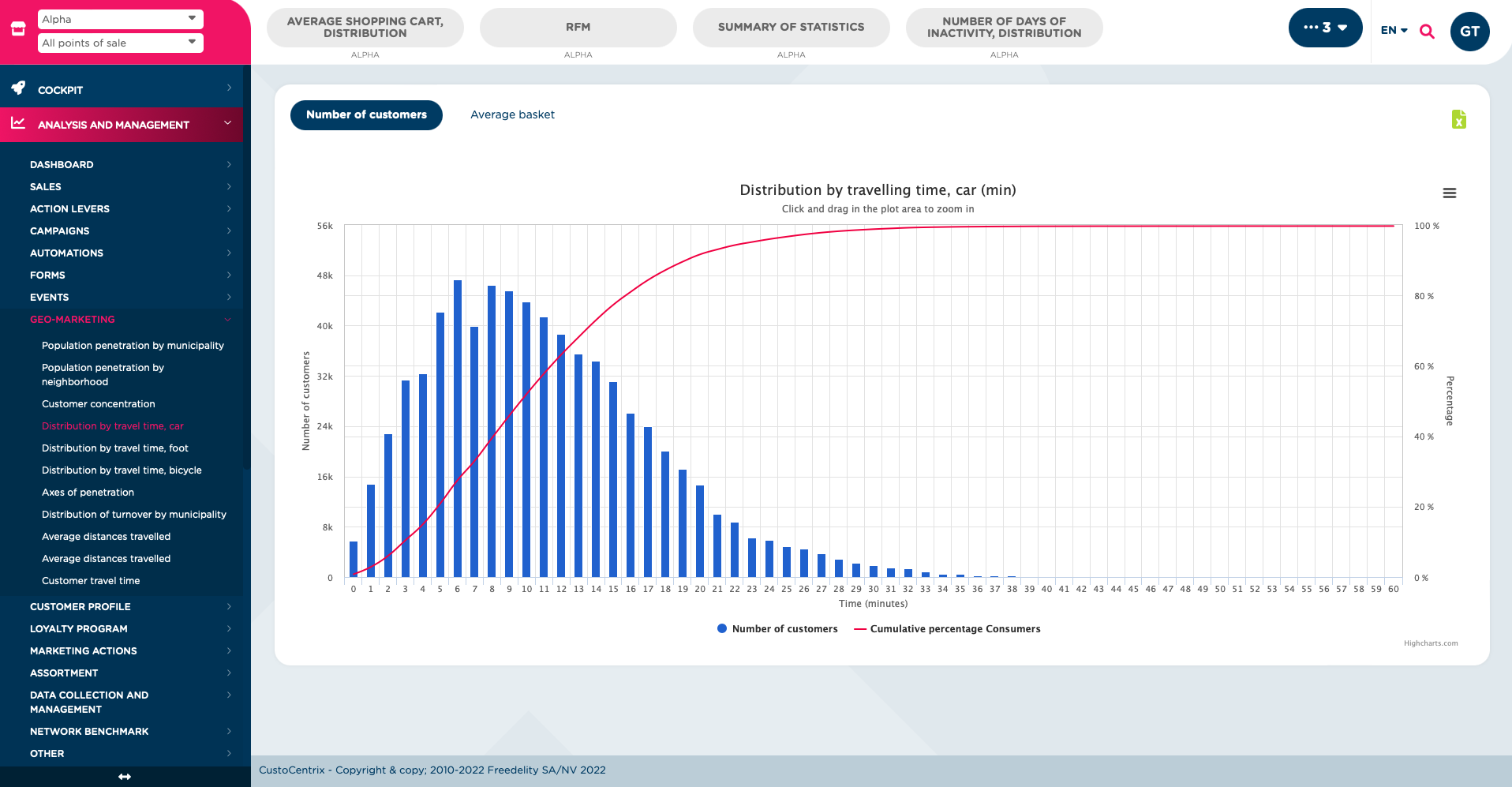Open the Summary of Statistics tab
Image resolution: width=1512 pixels, height=787 pixels.
tap(792, 28)
